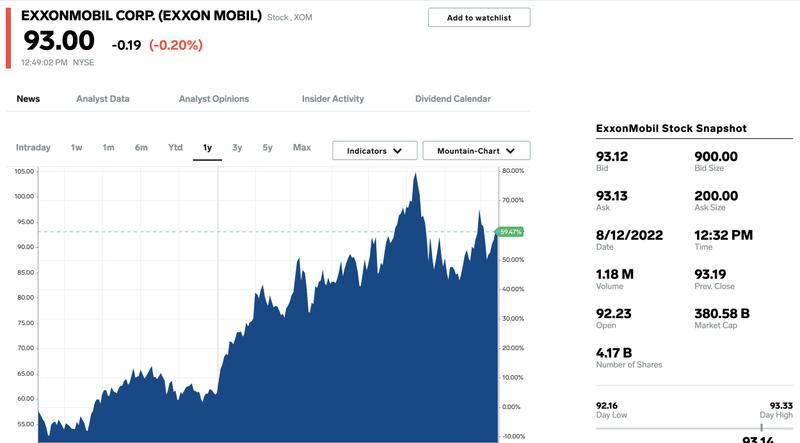Click the Stock, XOM ticker label
Viewport: 800px width, 443px height.
click(x=290, y=17)
